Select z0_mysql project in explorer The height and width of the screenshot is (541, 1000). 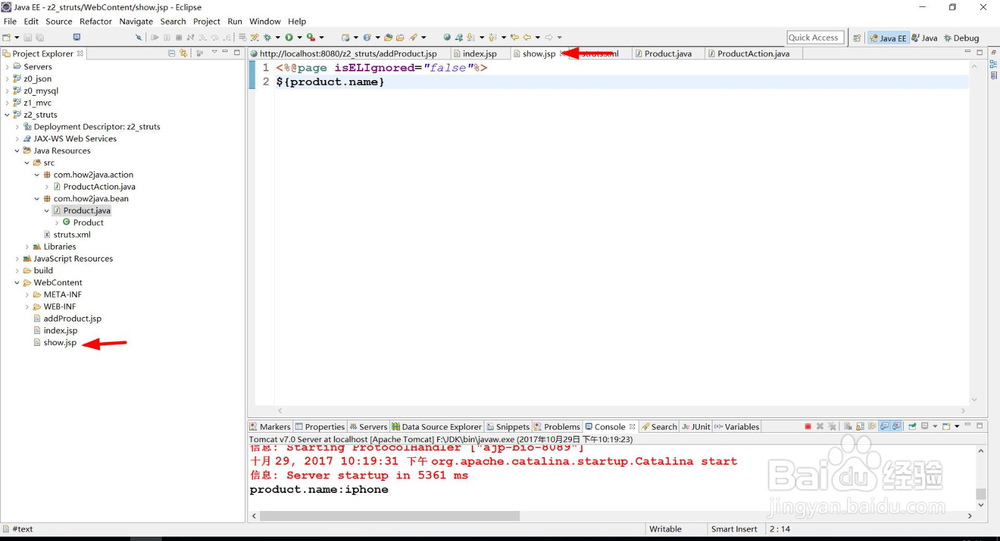(x=40, y=91)
